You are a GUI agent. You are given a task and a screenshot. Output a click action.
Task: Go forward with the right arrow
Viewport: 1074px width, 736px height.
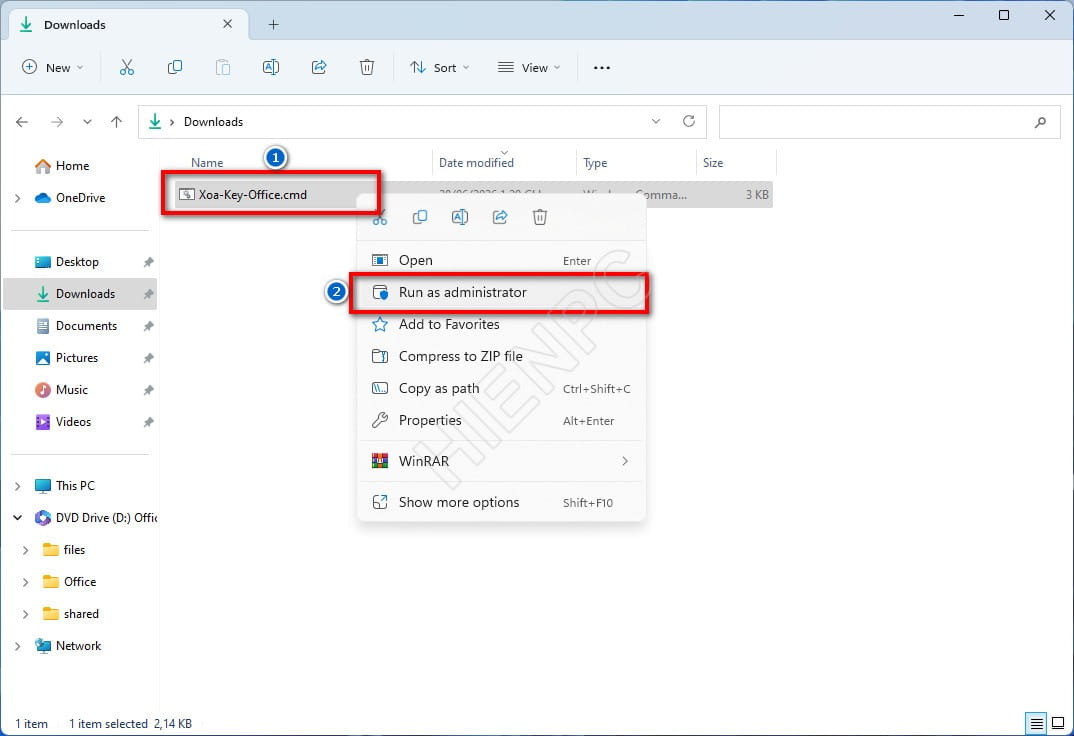tap(57, 122)
